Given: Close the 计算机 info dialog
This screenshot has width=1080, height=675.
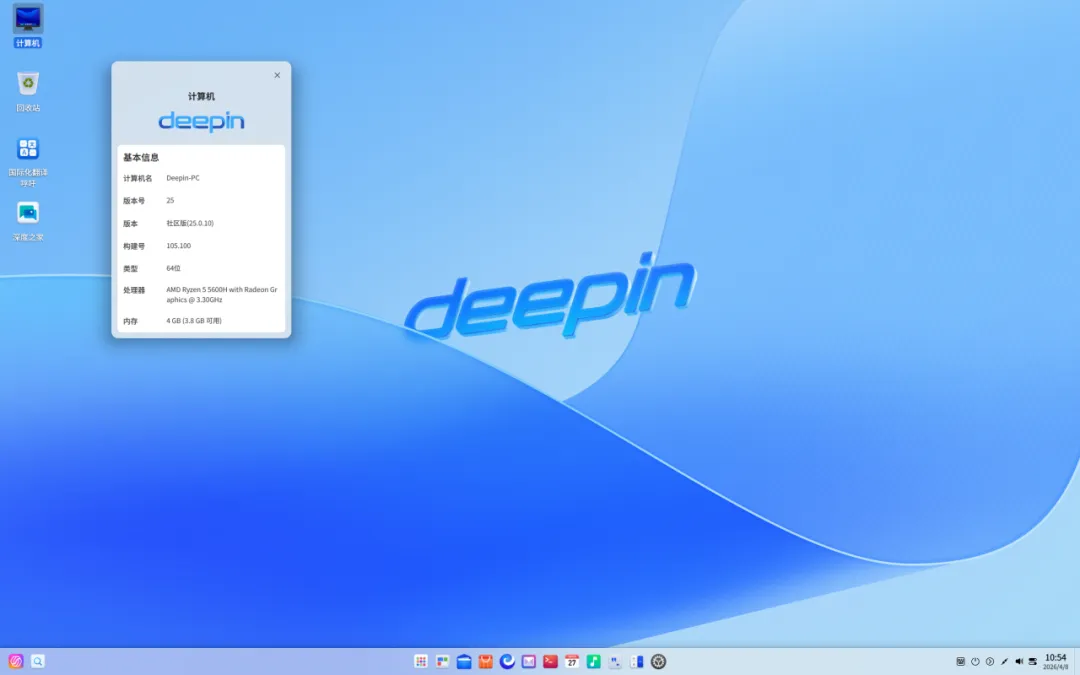Looking at the screenshot, I should pyautogui.click(x=277, y=75).
